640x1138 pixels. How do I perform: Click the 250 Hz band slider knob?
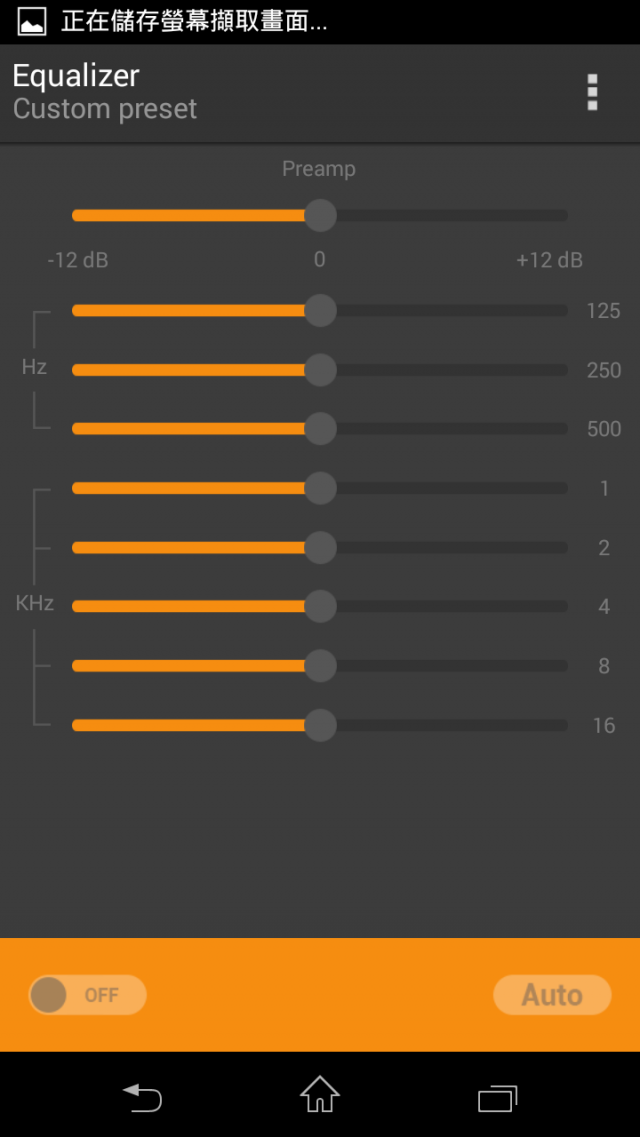coord(319,370)
